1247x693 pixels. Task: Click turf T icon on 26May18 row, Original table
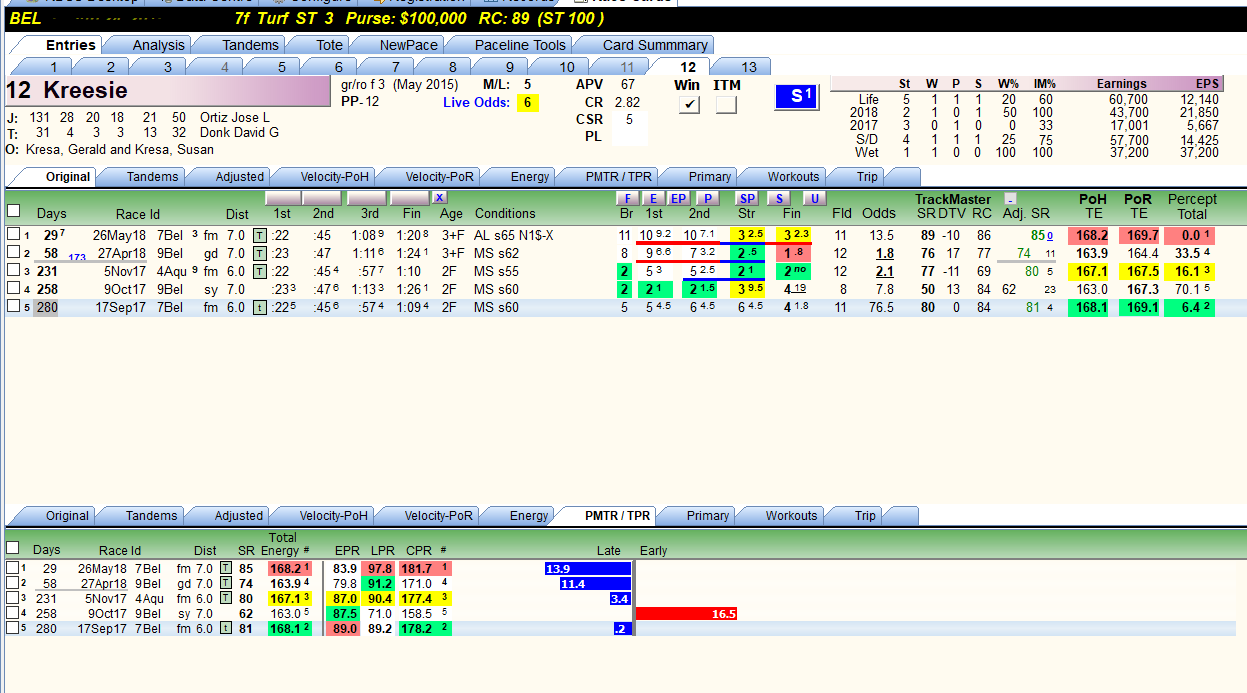260,235
